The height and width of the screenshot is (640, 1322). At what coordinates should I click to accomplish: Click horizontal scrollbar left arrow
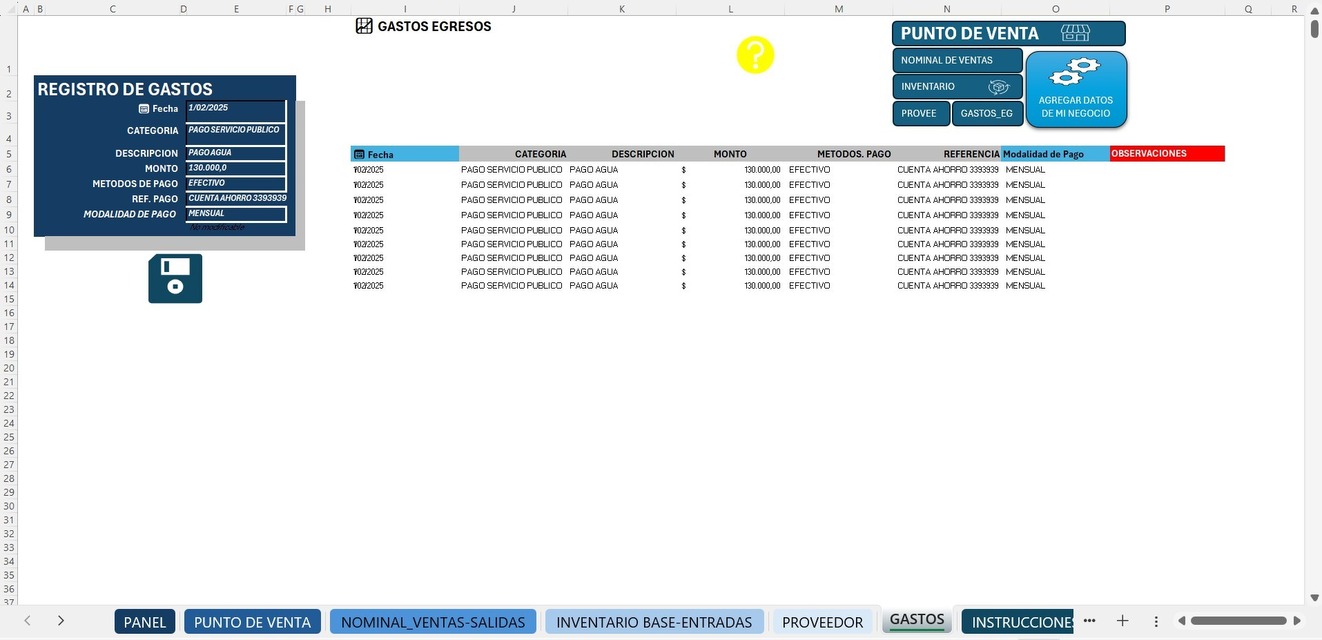coord(1181,621)
